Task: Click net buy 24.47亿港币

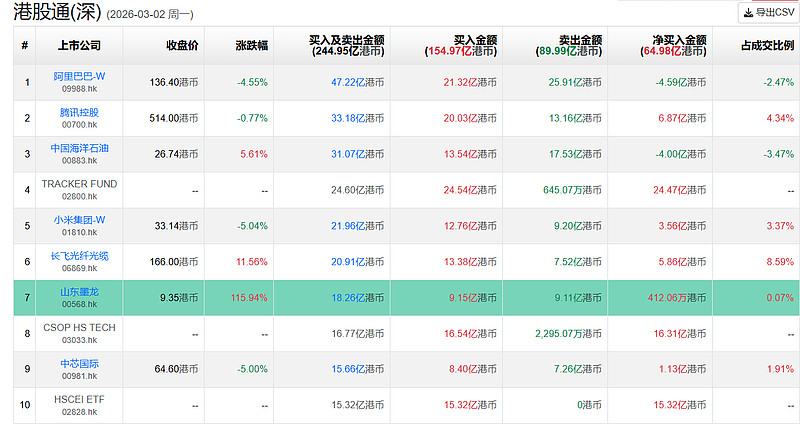Action: click(x=680, y=190)
